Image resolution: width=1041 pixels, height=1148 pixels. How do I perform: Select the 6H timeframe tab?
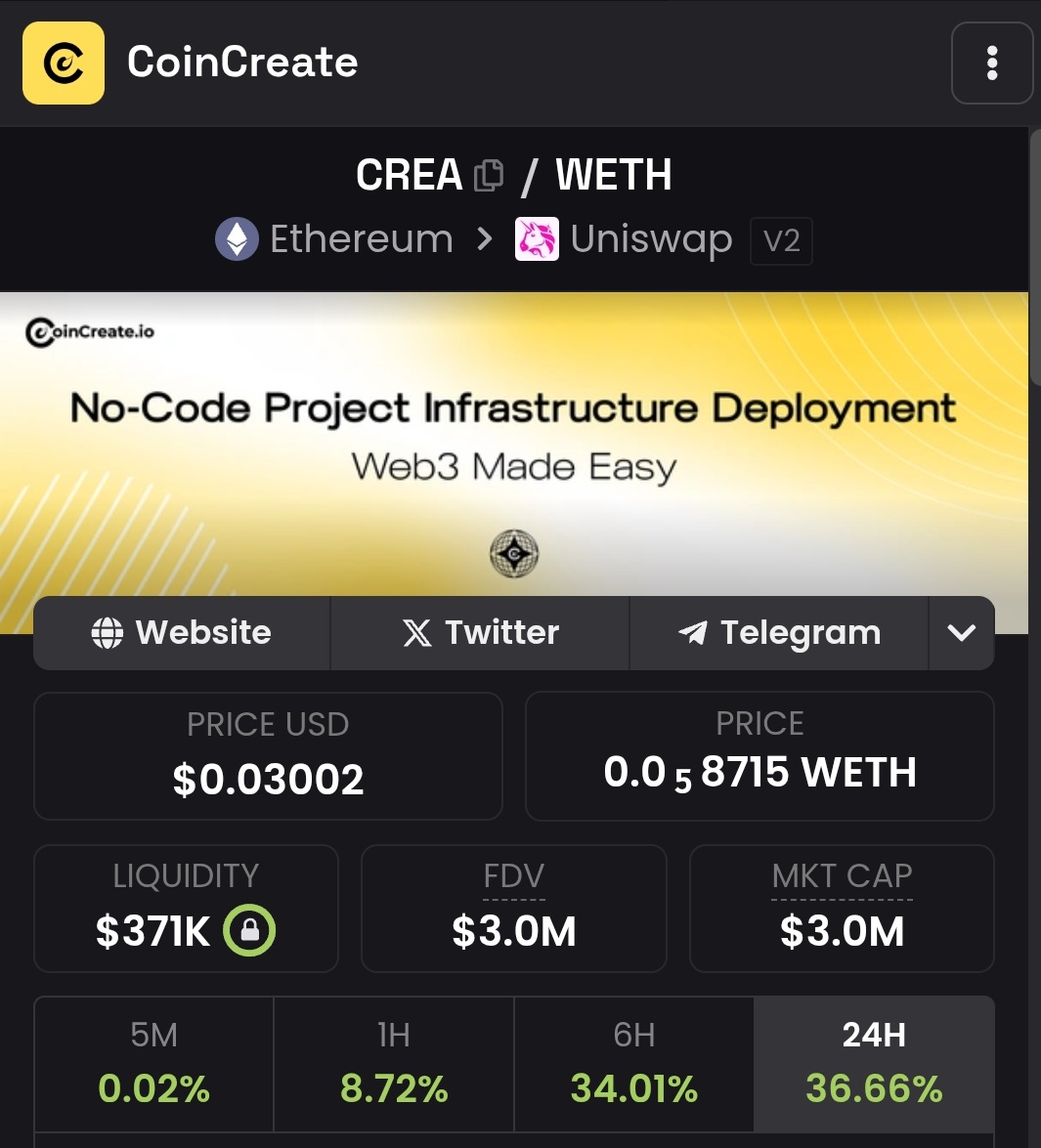(634, 1064)
